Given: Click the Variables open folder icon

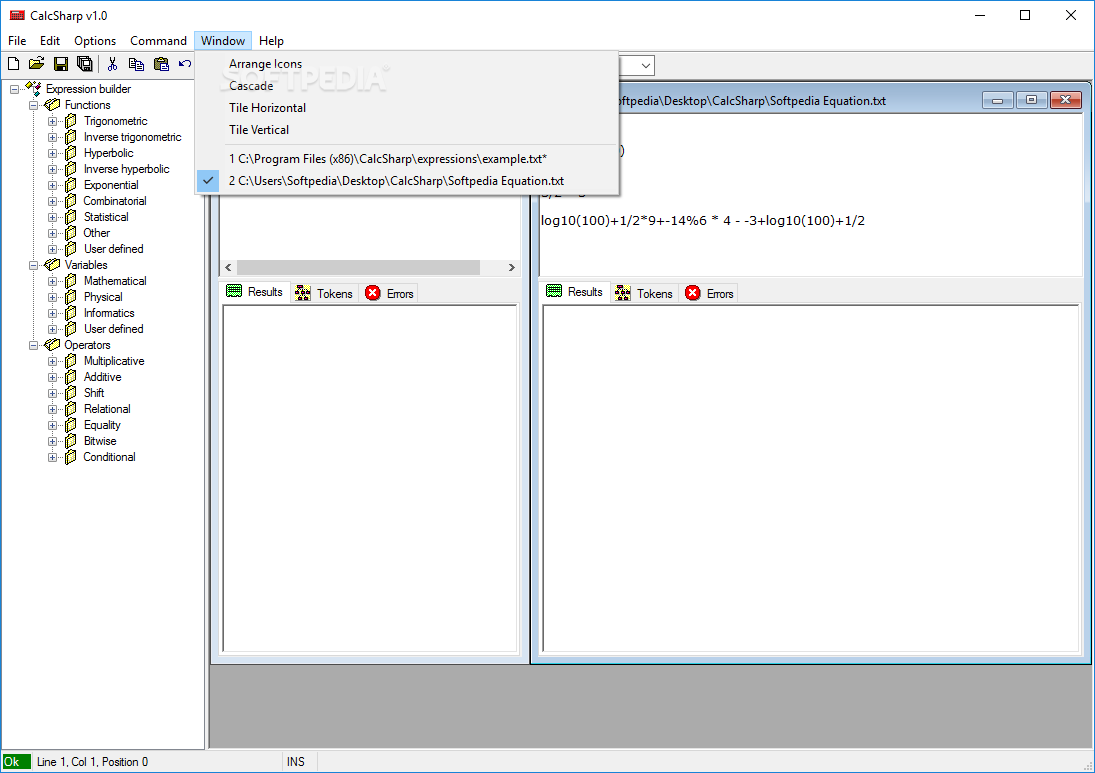Looking at the screenshot, I should coord(52,265).
